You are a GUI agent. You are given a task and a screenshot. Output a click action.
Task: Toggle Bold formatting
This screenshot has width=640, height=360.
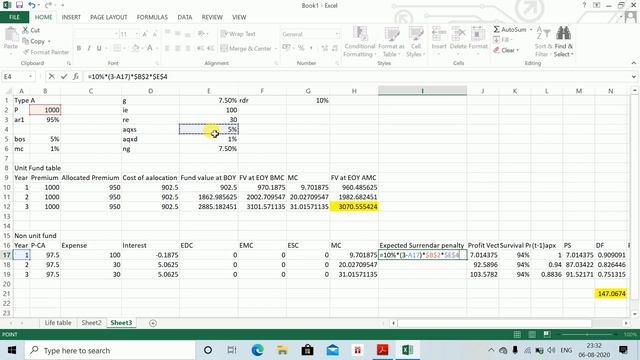pyautogui.click(x=79, y=48)
